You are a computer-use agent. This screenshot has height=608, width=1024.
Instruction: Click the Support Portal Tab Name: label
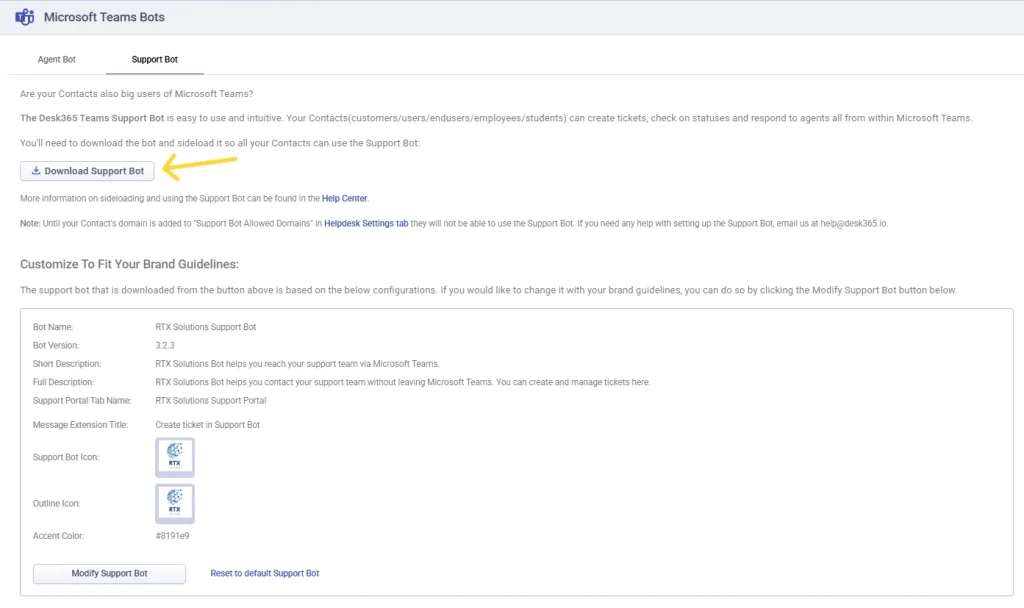(x=82, y=400)
